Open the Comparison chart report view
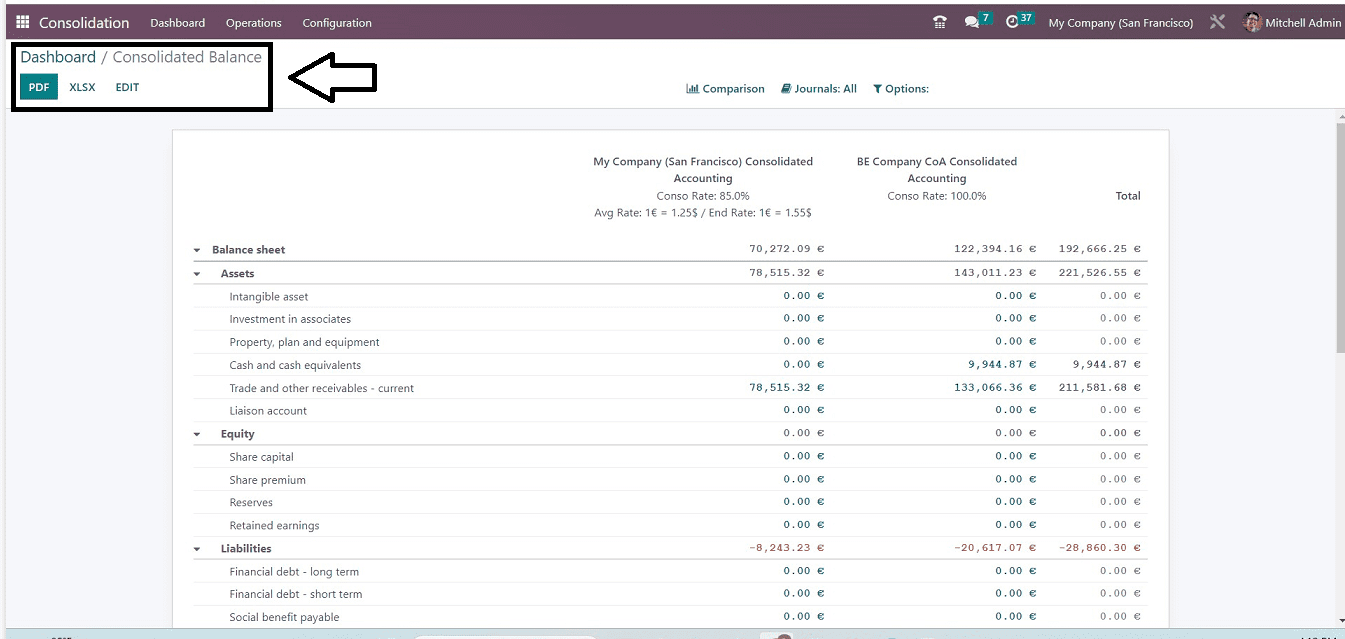This screenshot has height=639, width=1345. pos(725,88)
